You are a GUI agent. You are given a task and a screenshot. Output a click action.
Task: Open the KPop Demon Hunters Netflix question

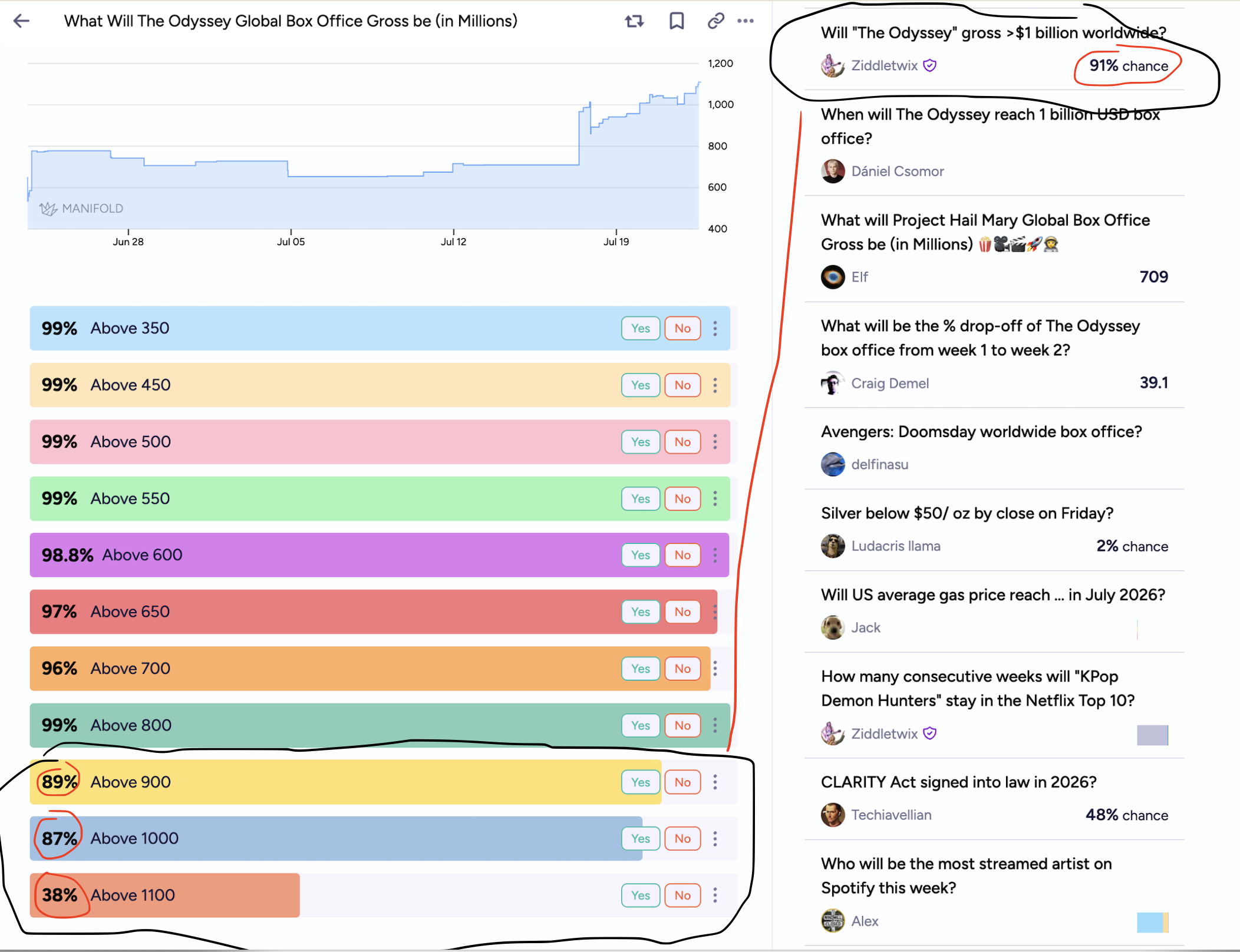[x=978, y=689]
